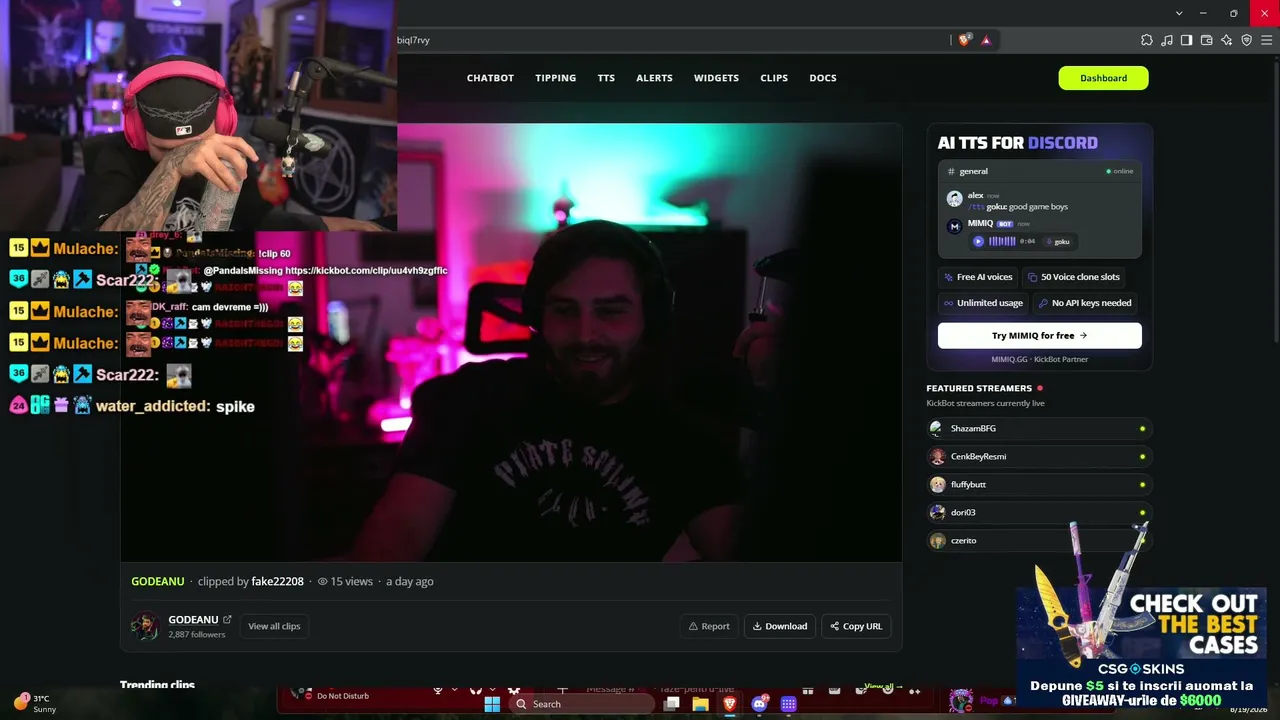1280x720 pixels.
Task: Open File Explorer from the taskbar
Action: click(x=701, y=704)
